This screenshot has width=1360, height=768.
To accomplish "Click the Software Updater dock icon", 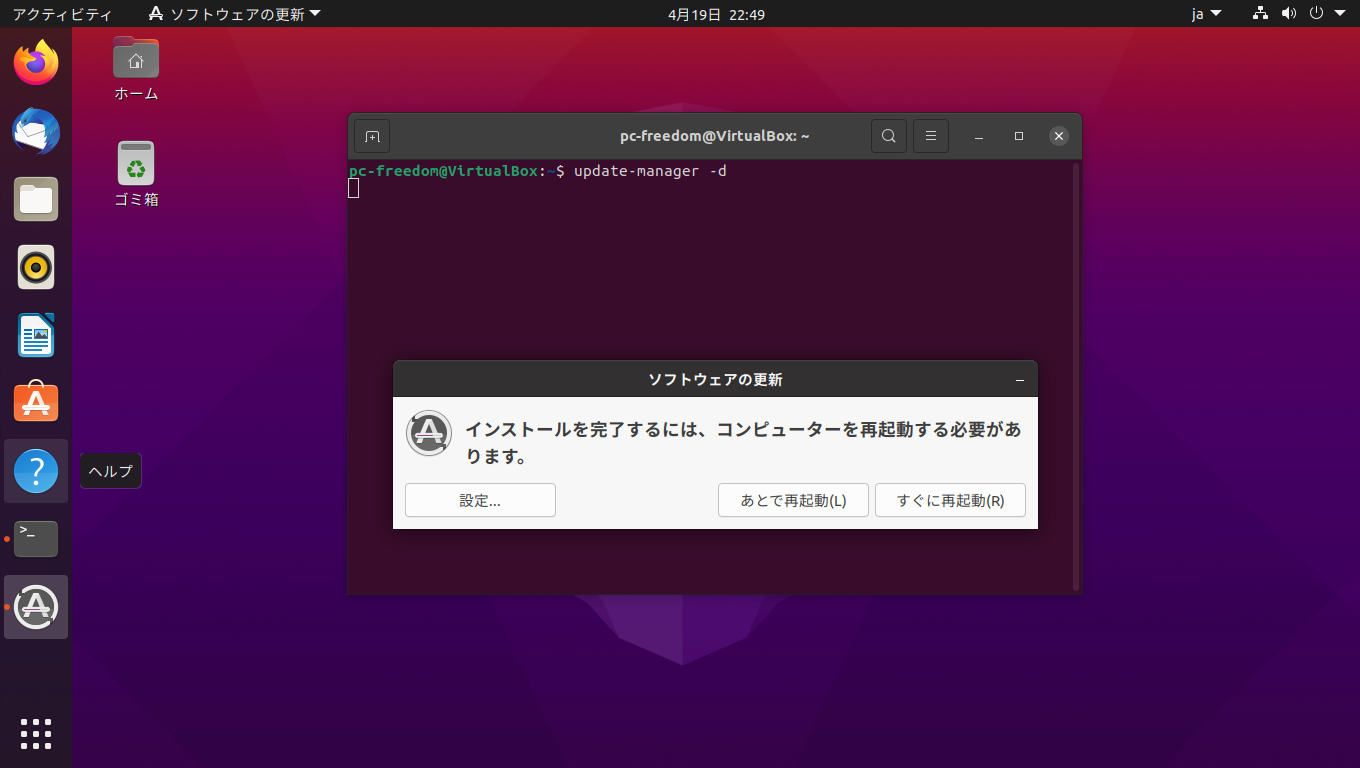I will click(36, 607).
